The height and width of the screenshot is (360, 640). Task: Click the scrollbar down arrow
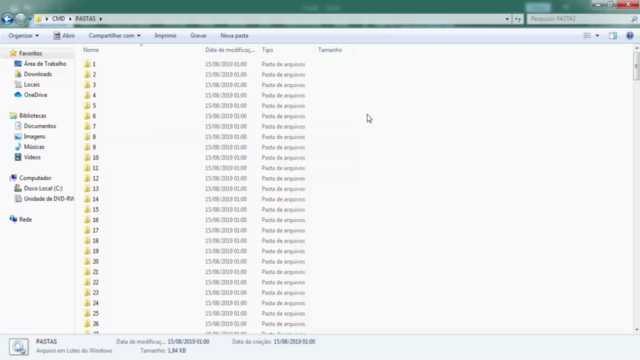[637, 329]
